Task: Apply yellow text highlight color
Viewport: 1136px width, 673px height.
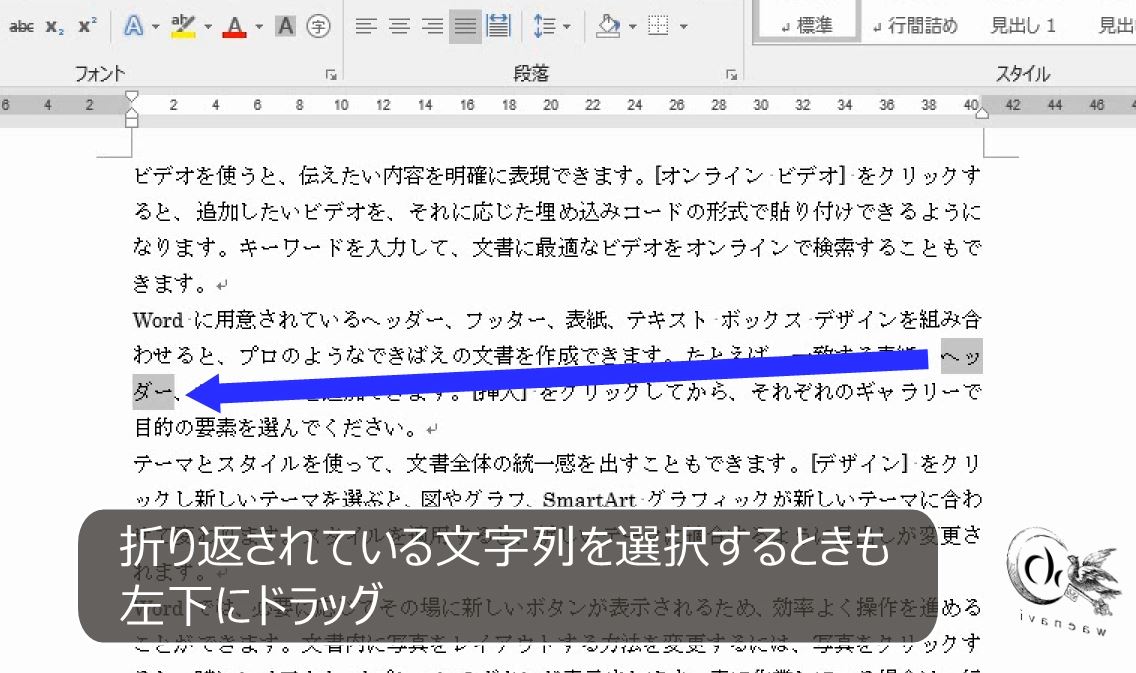Action: click(183, 27)
